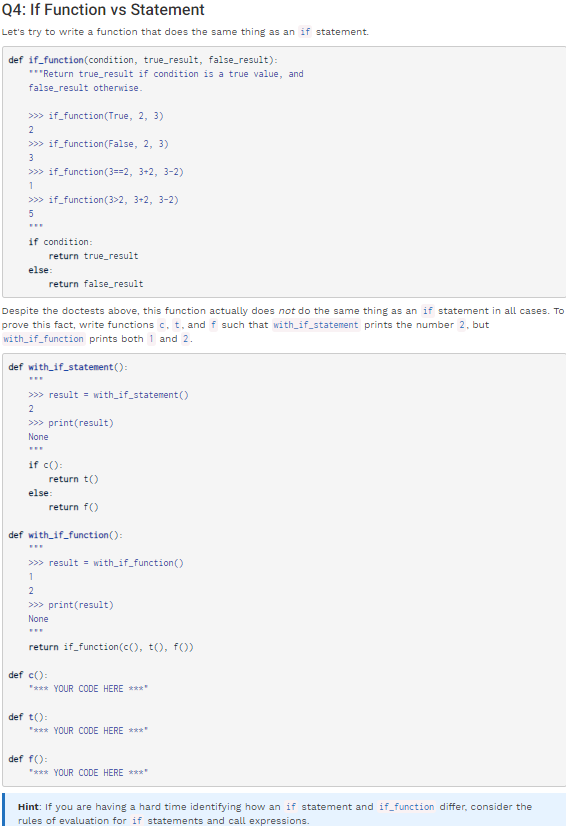The height and width of the screenshot is (826, 566).
Task: Click the 'return false_result' code line
Action: 96,284
